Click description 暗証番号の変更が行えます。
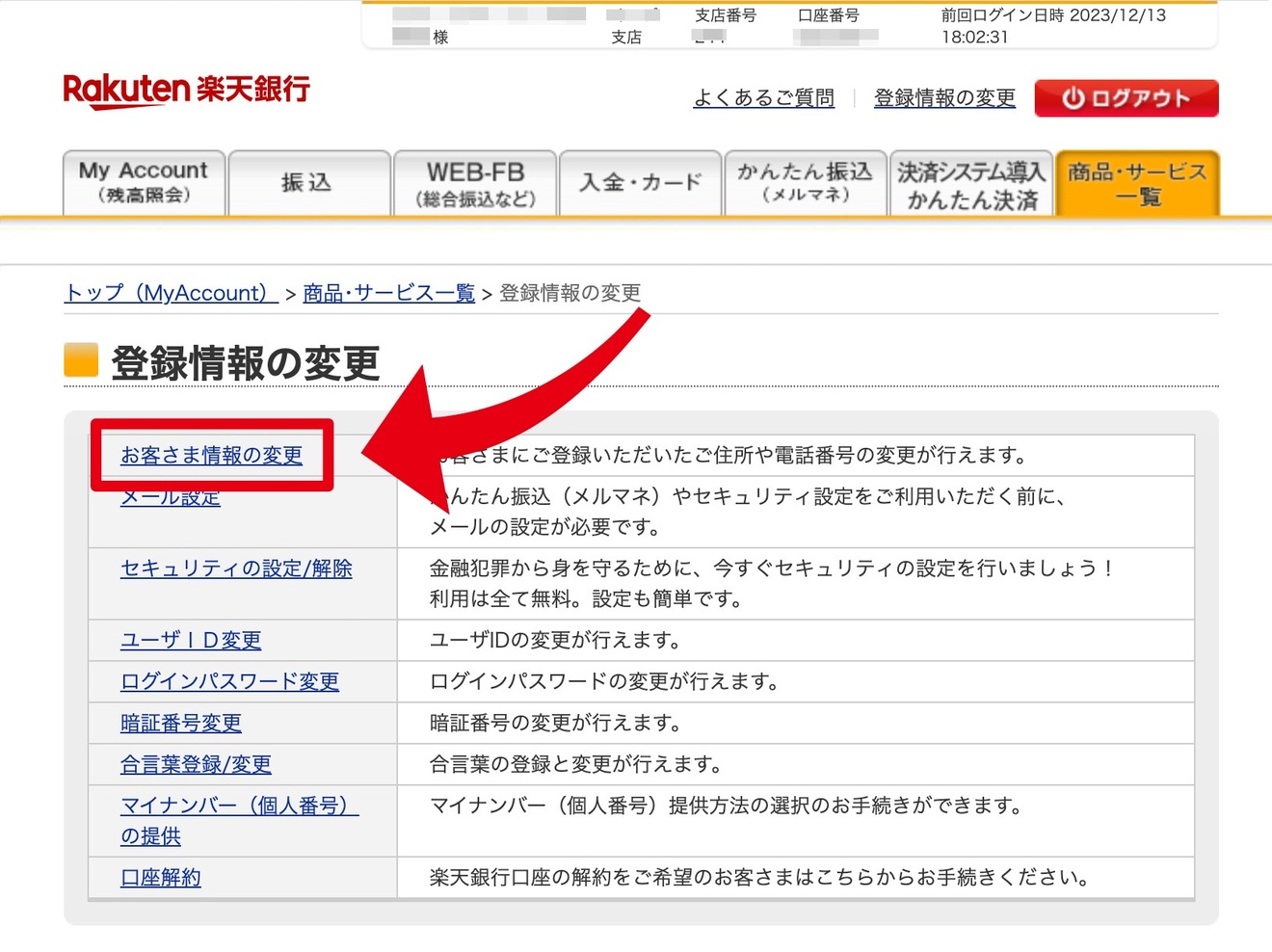The width and height of the screenshot is (1272, 952). tap(555, 724)
